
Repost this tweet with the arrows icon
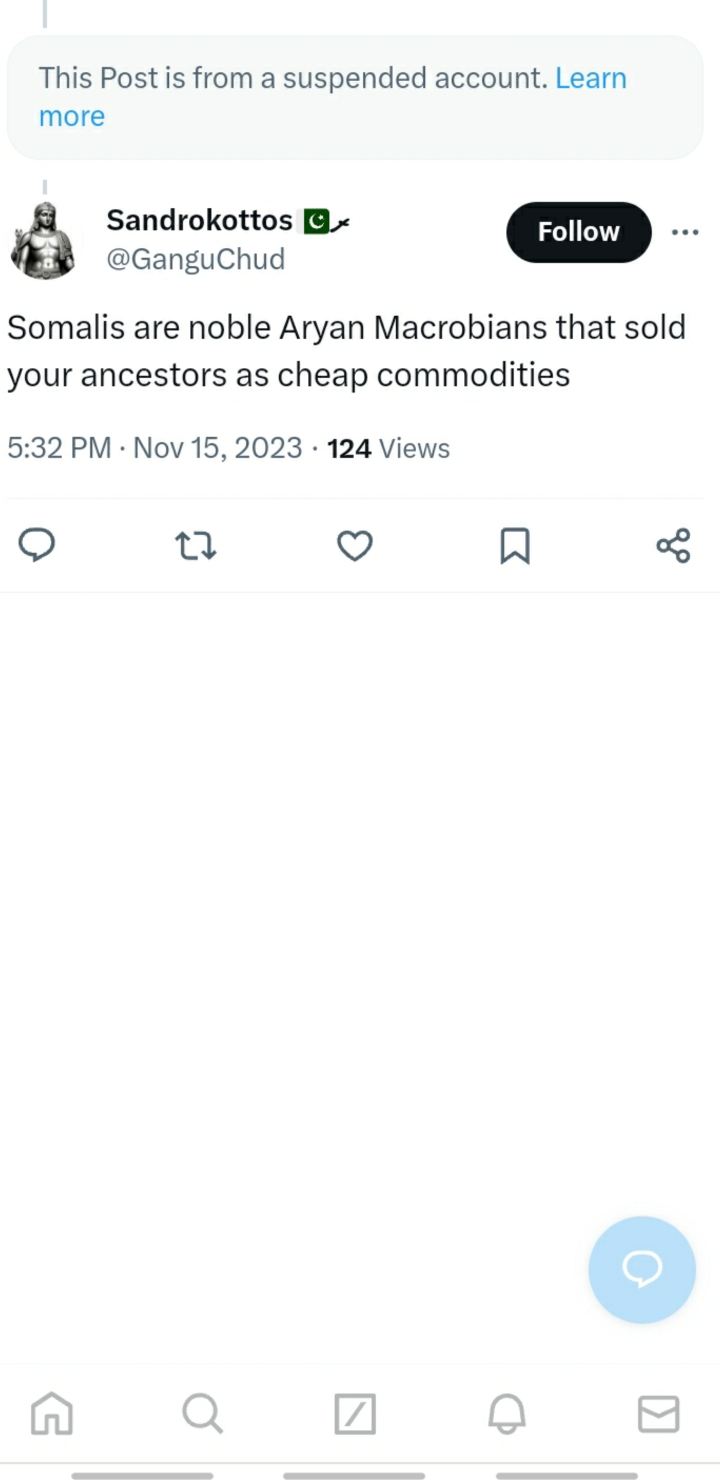tap(196, 546)
